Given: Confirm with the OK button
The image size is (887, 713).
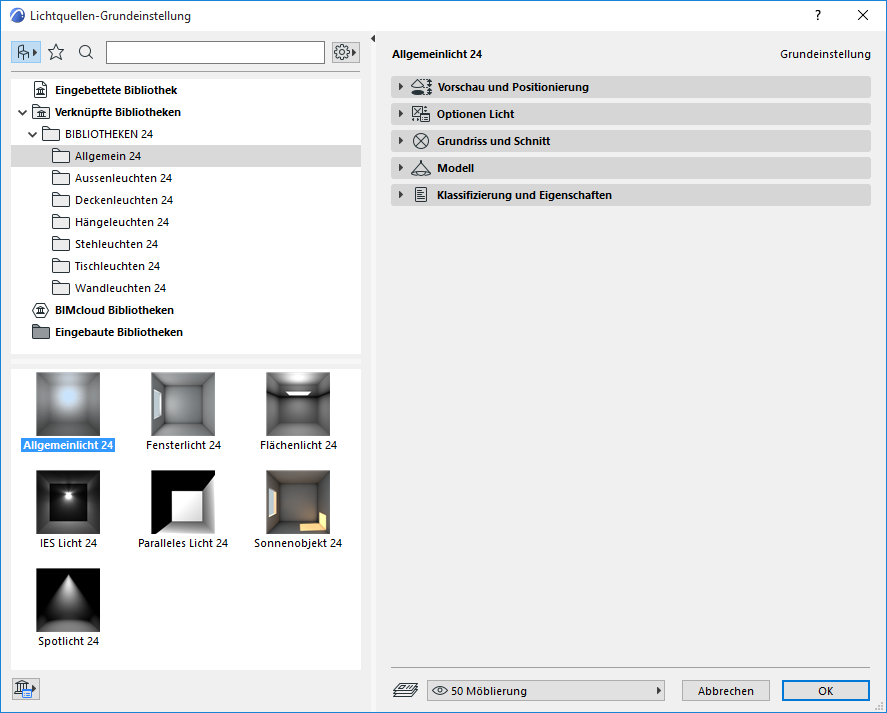Looking at the screenshot, I should (825, 691).
